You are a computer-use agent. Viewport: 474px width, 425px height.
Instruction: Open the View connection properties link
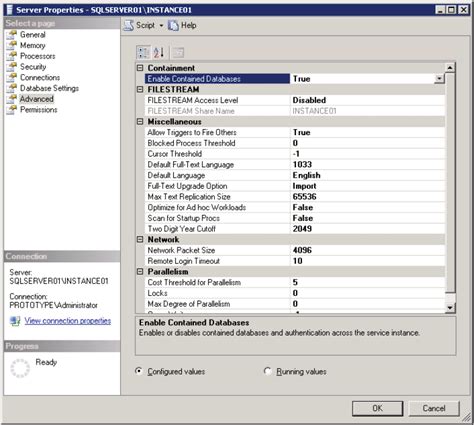[x=68, y=321]
